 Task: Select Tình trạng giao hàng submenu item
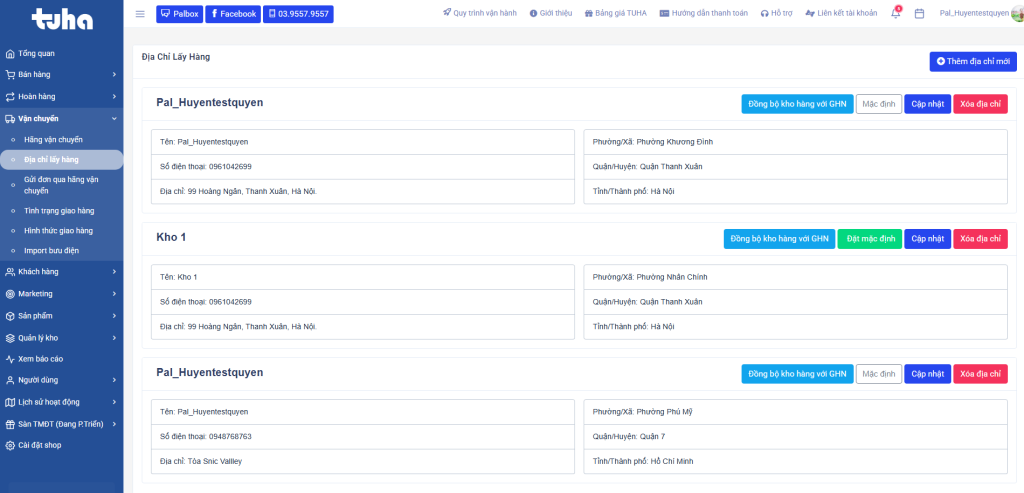(x=58, y=211)
